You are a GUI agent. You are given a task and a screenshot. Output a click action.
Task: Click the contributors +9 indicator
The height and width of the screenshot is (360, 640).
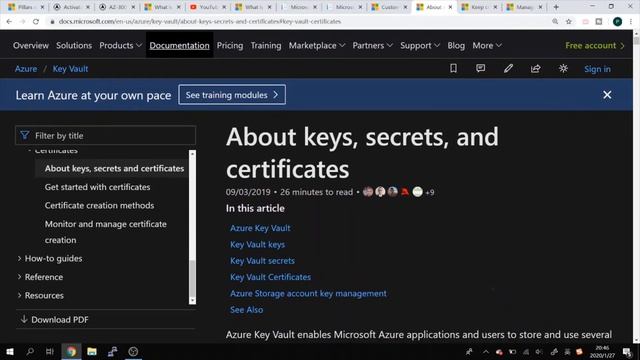[430, 192]
